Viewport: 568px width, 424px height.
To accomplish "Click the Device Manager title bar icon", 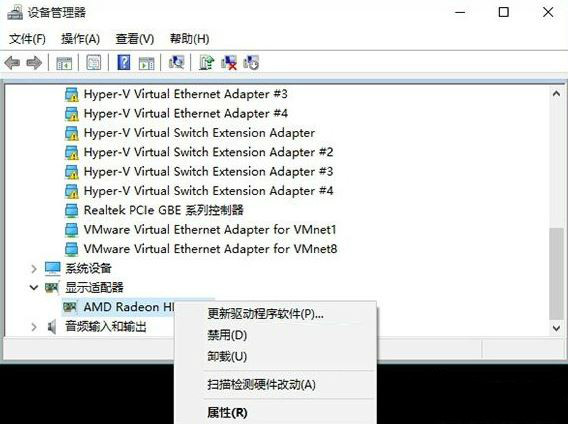I will [15, 13].
